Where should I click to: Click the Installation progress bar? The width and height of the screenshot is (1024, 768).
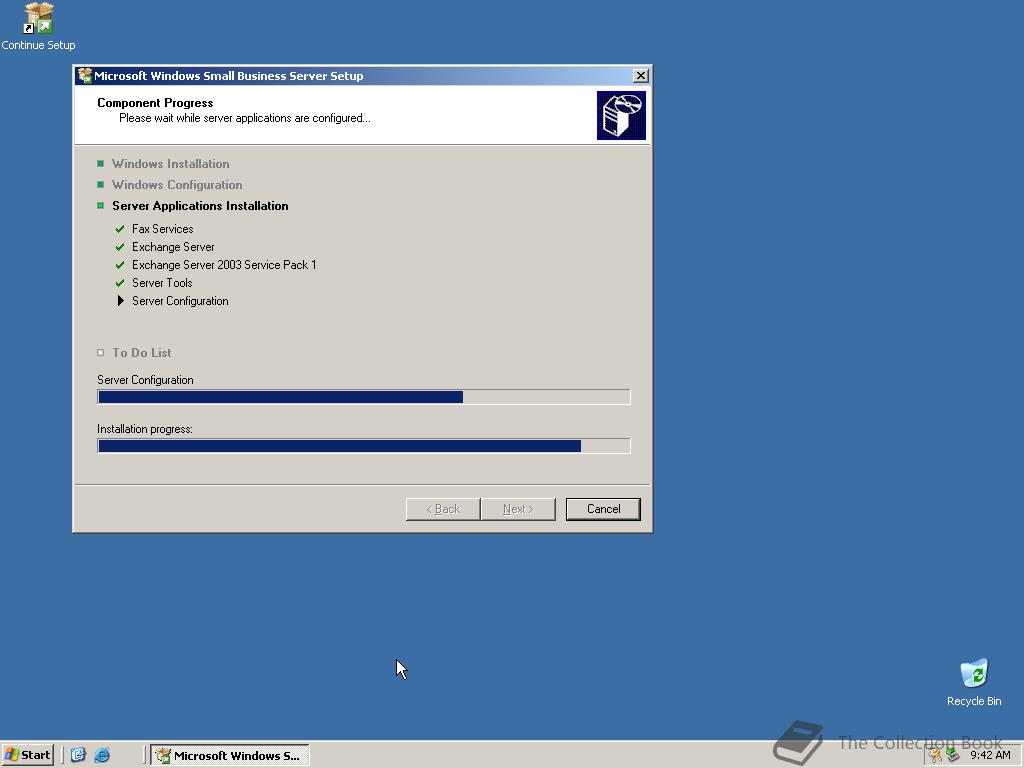pyautogui.click(x=364, y=445)
